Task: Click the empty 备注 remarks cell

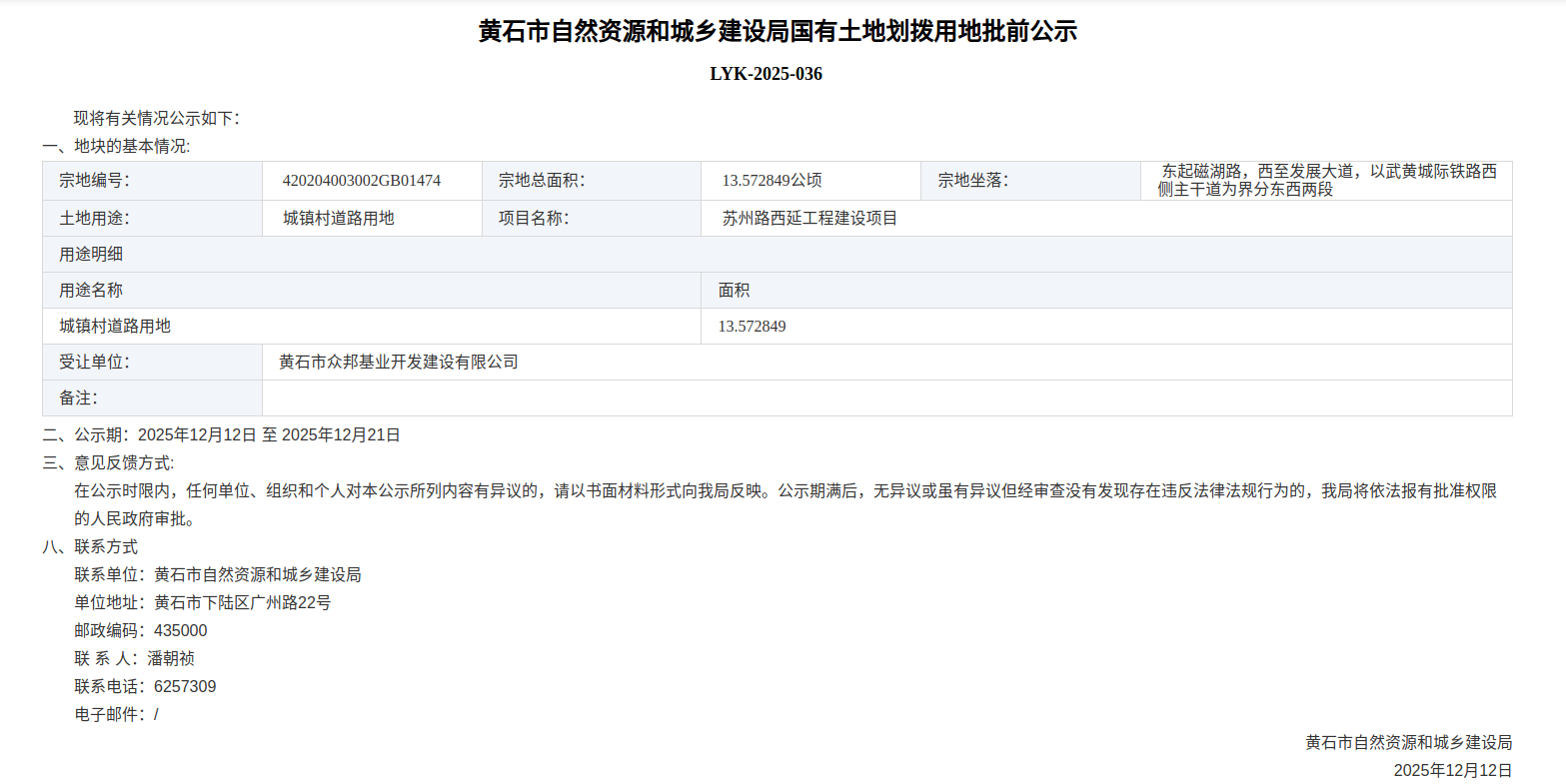Action: 885,398
